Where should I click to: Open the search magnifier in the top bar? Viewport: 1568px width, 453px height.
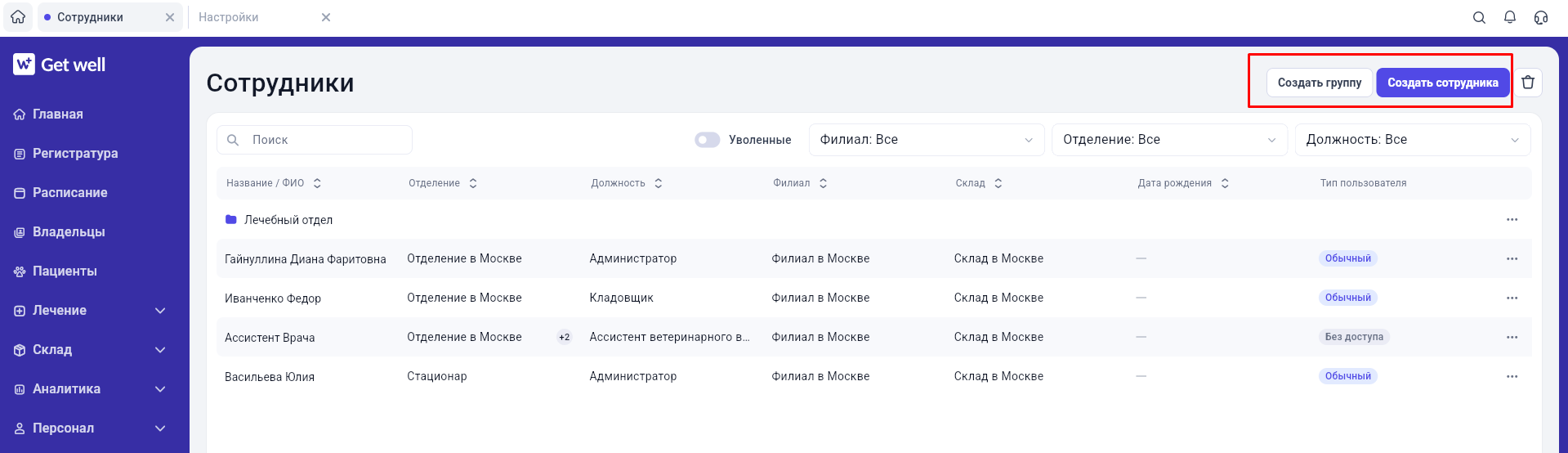pyautogui.click(x=1479, y=17)
